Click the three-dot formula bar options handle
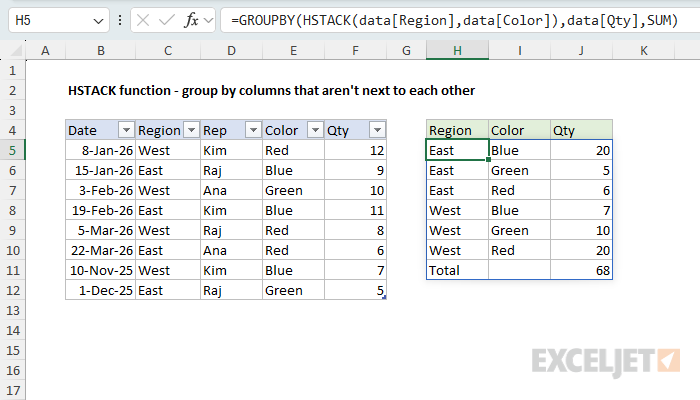 click(120, 20)
